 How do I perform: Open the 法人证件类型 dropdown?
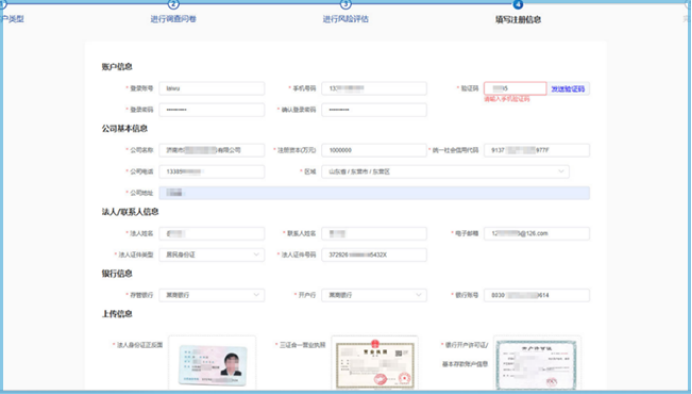212,255
